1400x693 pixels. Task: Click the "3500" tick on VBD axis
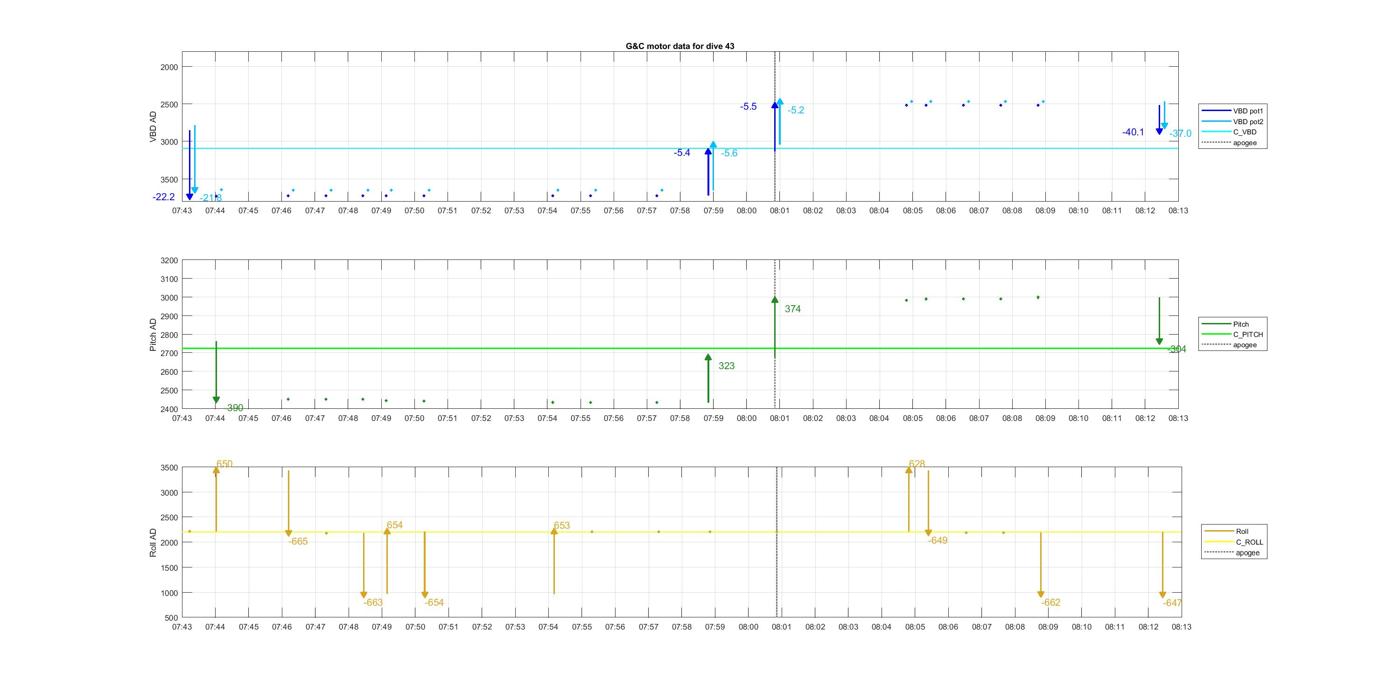click(169, 179)
